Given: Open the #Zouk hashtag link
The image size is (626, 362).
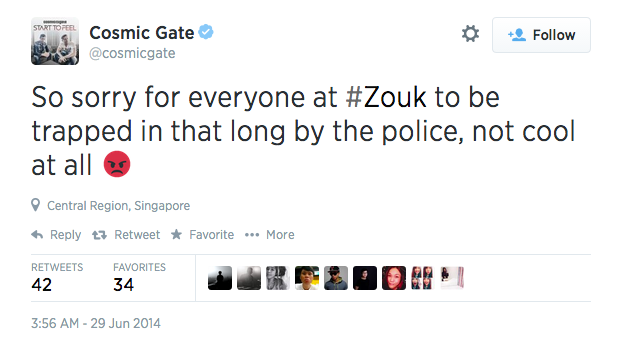Looking at the screenshot, I should (386, 97).
